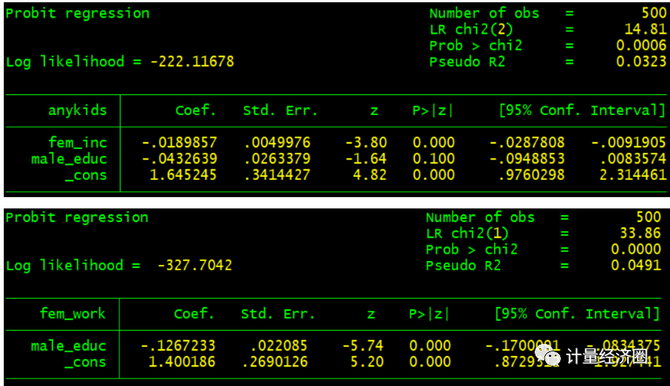Screen dimensions: 670x386
Task: Click the Std. Err. header in second table
Action: point(278,314)
